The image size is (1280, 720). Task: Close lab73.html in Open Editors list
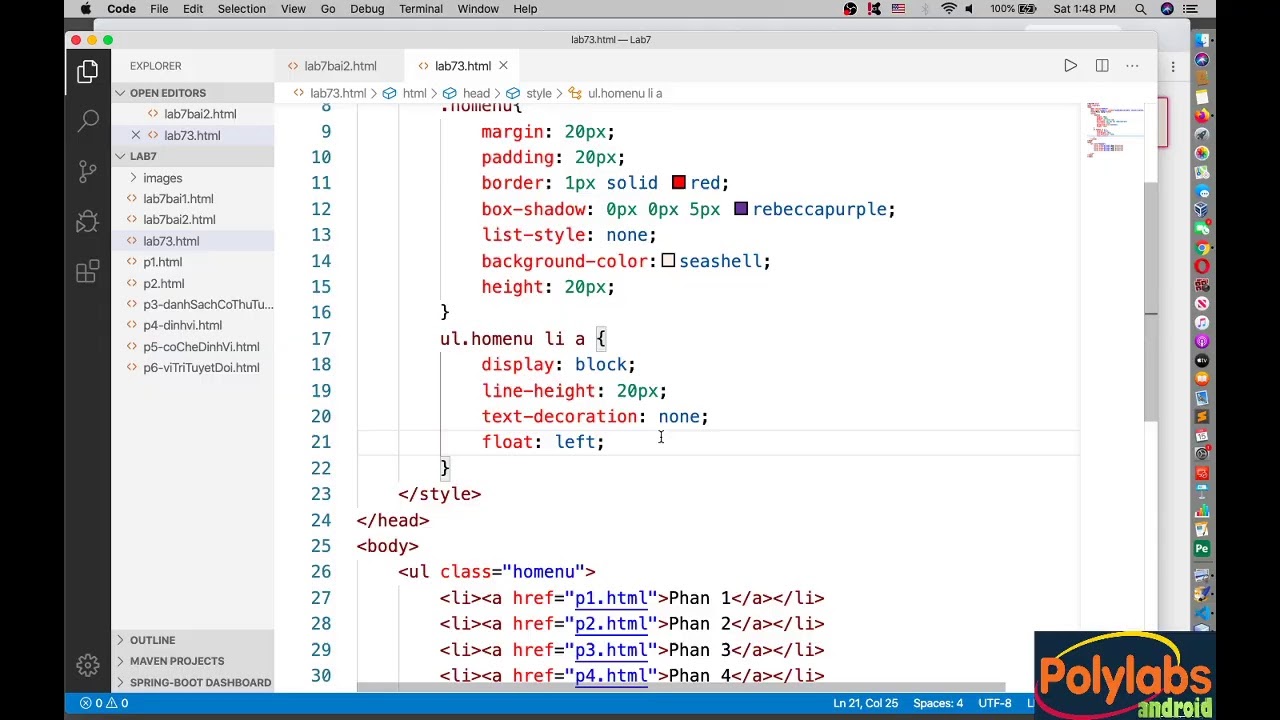point(136,135)
